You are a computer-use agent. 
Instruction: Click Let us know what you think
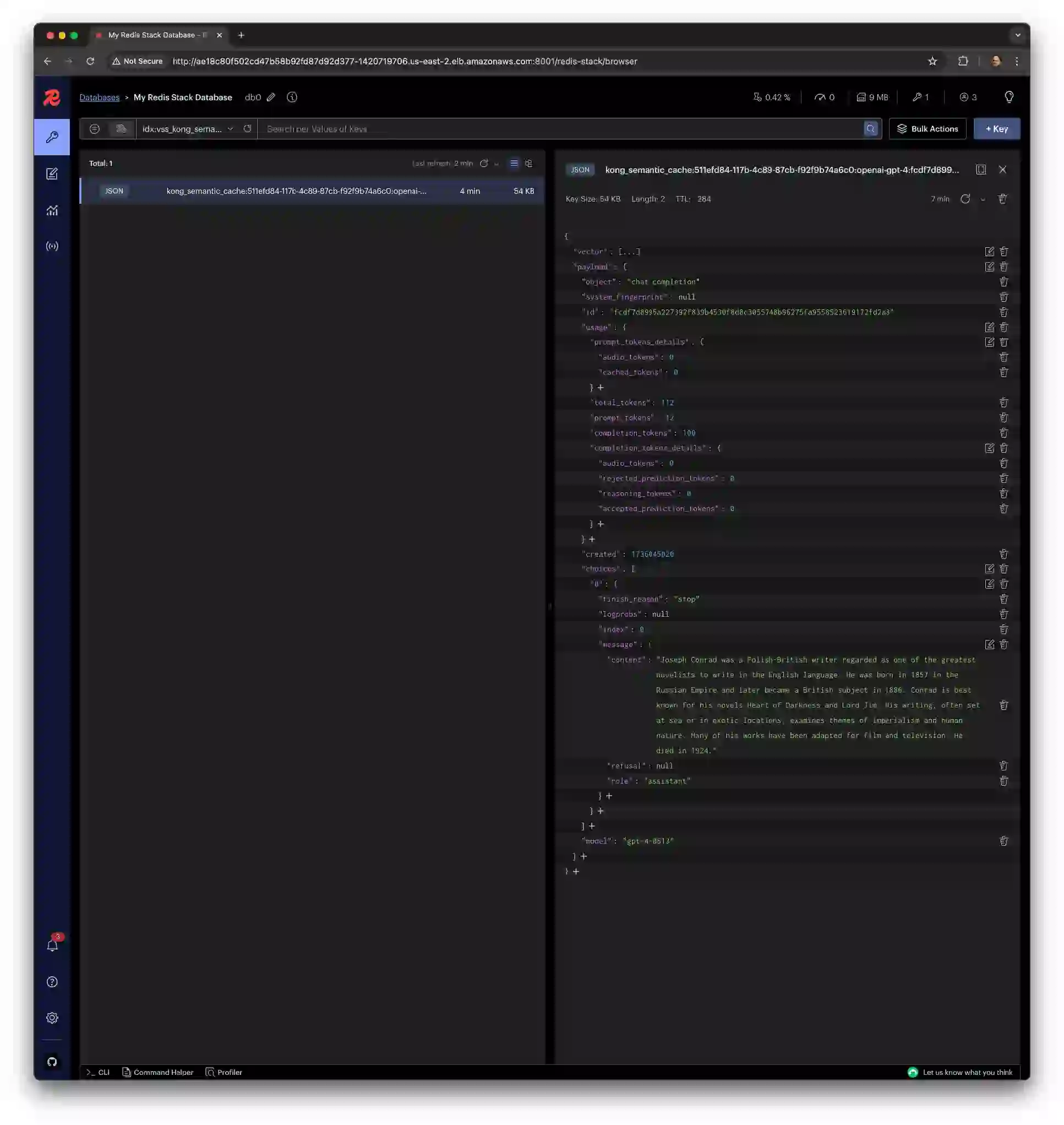959,1072
